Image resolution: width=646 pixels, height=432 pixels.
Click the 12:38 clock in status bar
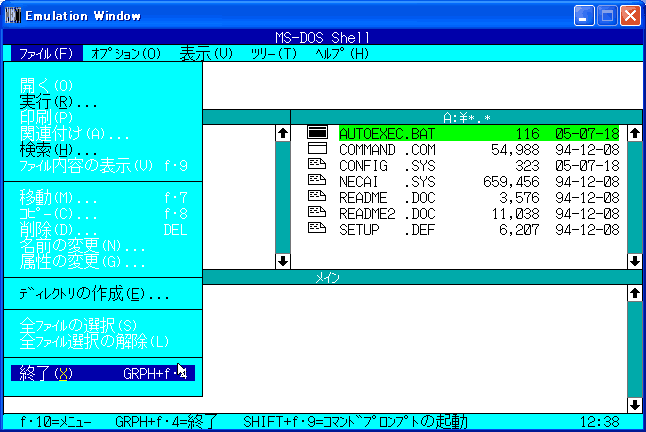(599, 422)
